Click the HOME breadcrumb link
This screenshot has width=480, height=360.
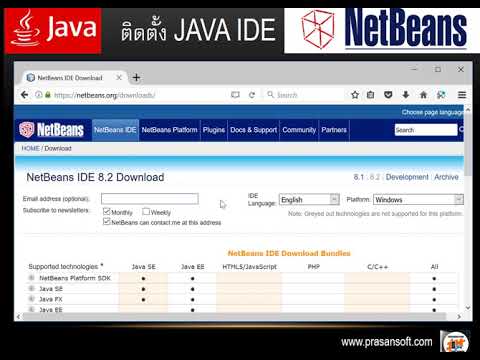[30, 148]
